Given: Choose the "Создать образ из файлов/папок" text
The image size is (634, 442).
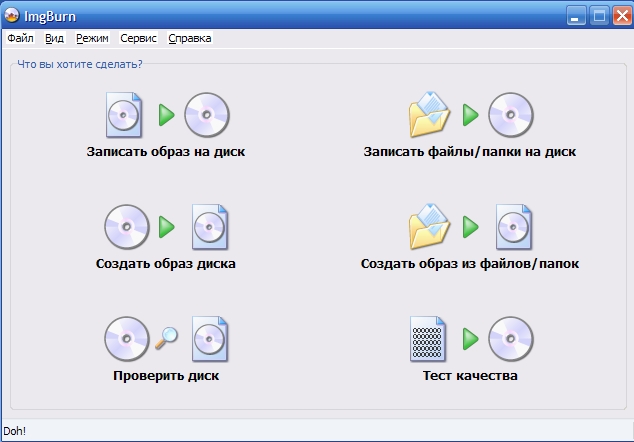Looking at the screenshot, I should point(470,264).
